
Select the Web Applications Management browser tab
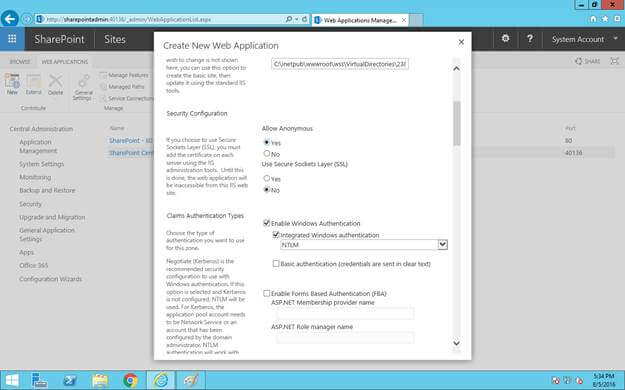tap(360, 20)
